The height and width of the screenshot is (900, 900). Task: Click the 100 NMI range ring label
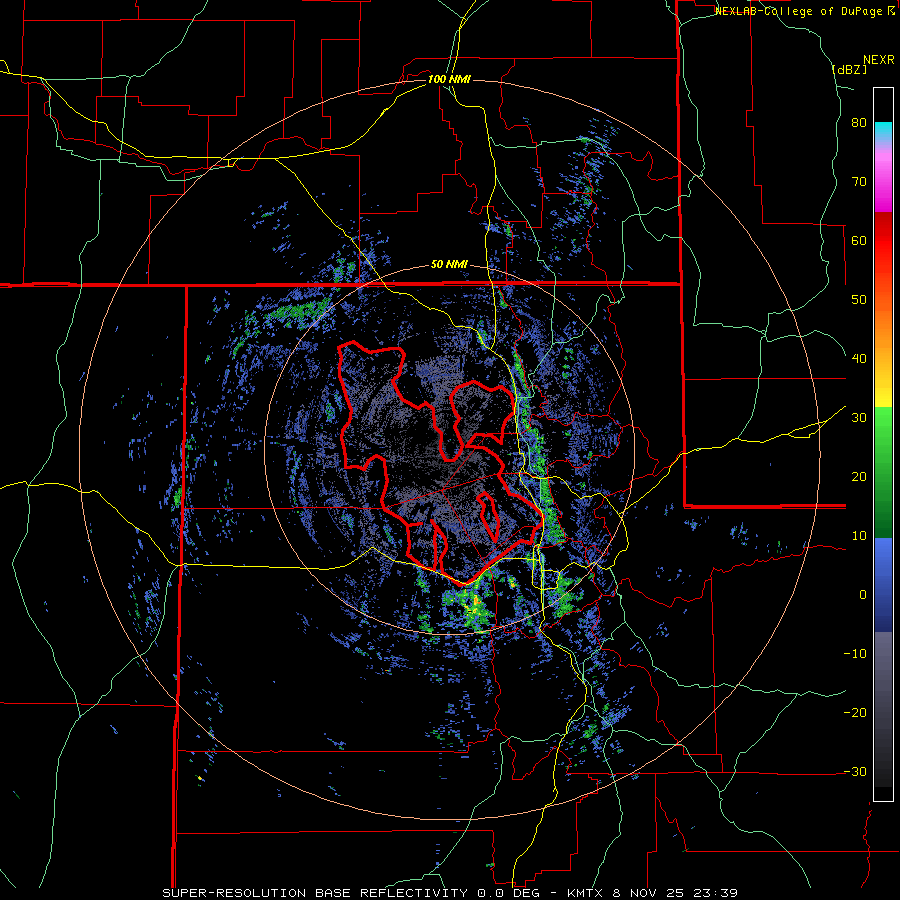click(x=449, y=79)
